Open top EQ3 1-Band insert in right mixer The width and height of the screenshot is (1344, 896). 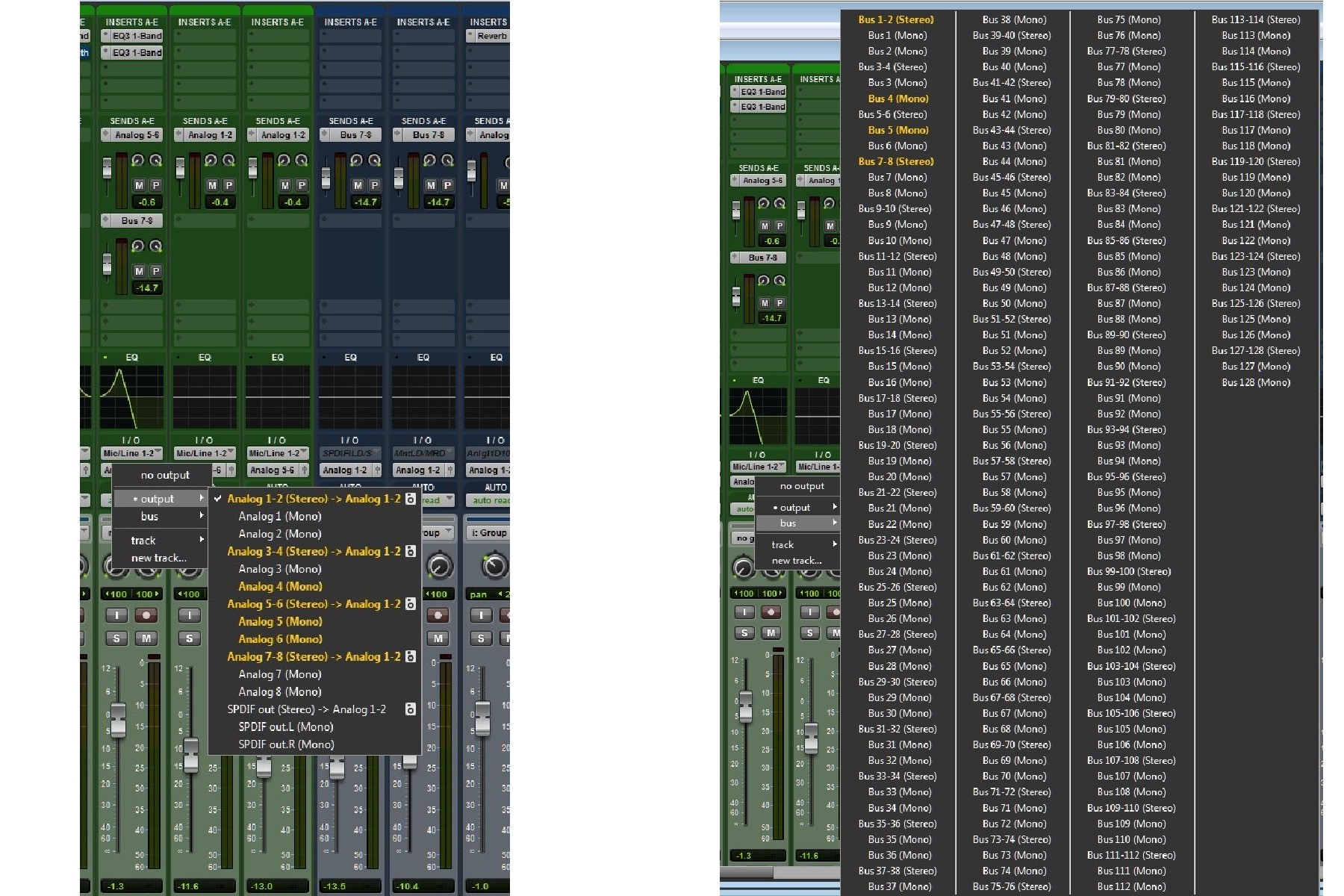coord(762,92)
